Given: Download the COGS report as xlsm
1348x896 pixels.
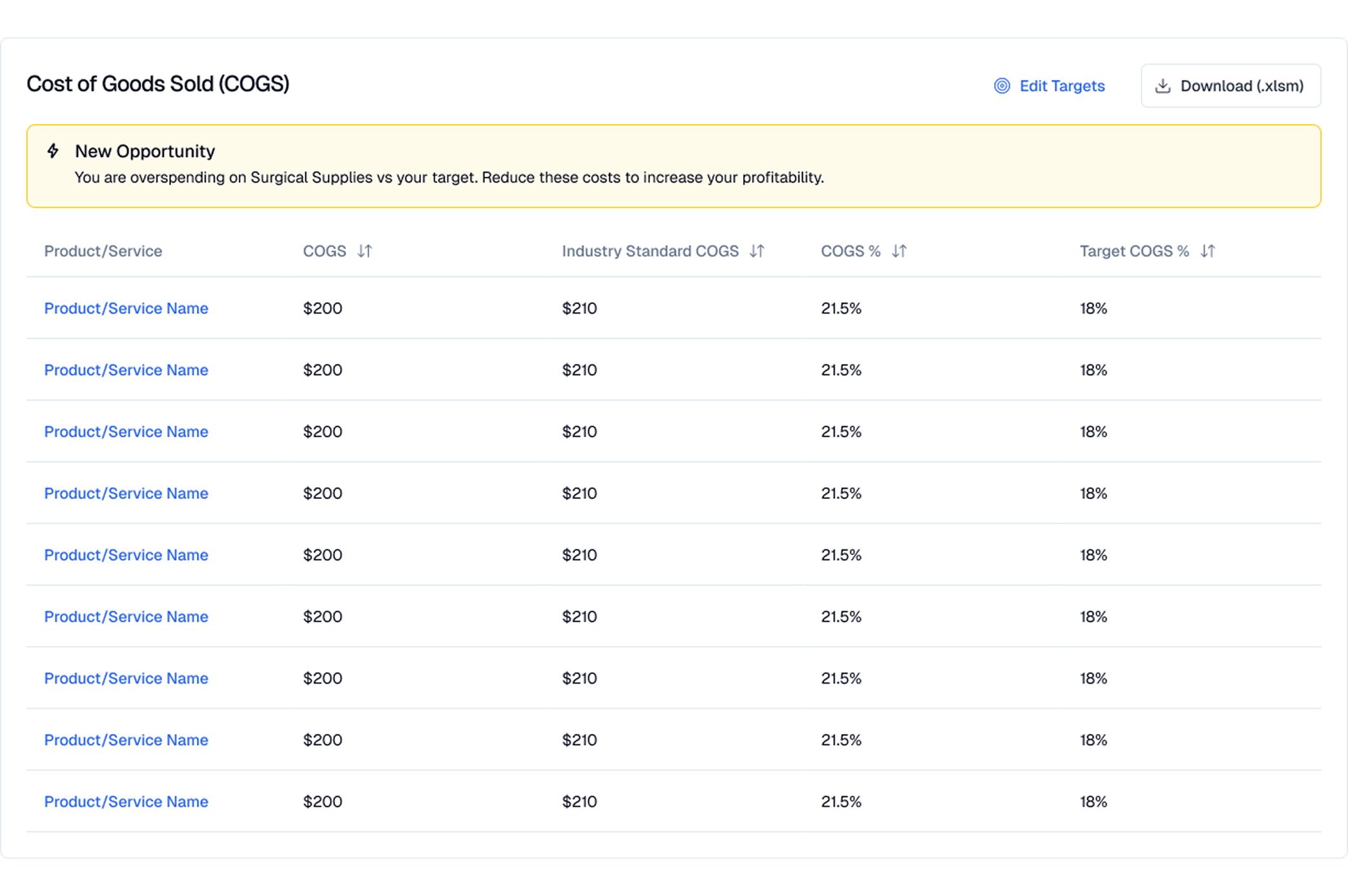Looking at the screenshot, I should point(1231,85).
